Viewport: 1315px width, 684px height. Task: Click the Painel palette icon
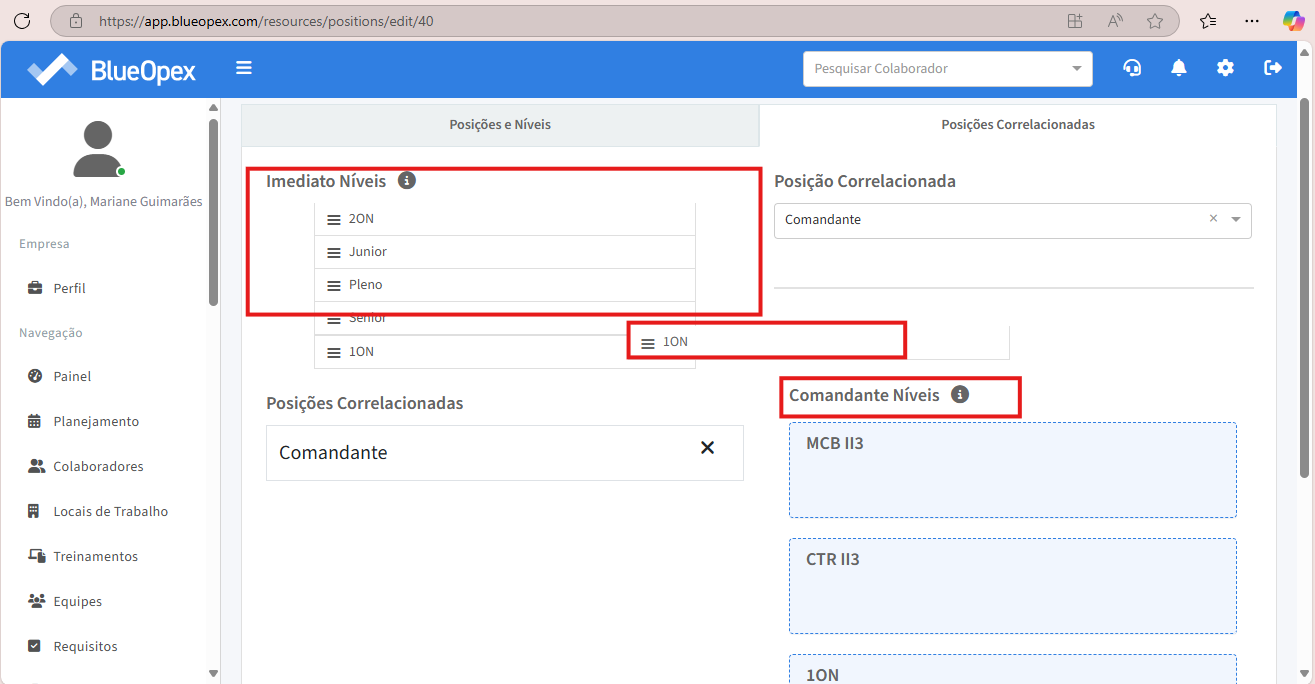35,376
